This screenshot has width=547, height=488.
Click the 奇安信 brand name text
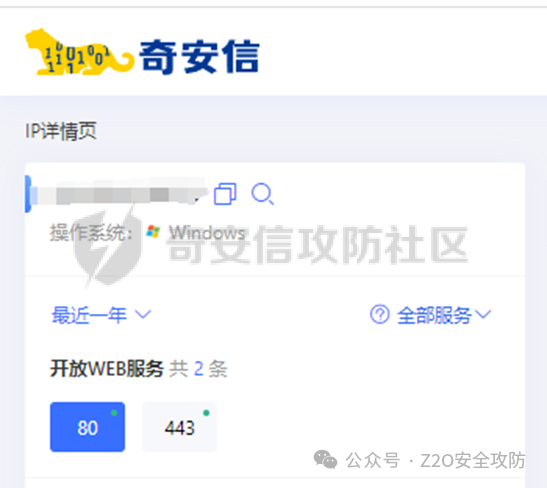pyautogui.click(x=199, y=57)
